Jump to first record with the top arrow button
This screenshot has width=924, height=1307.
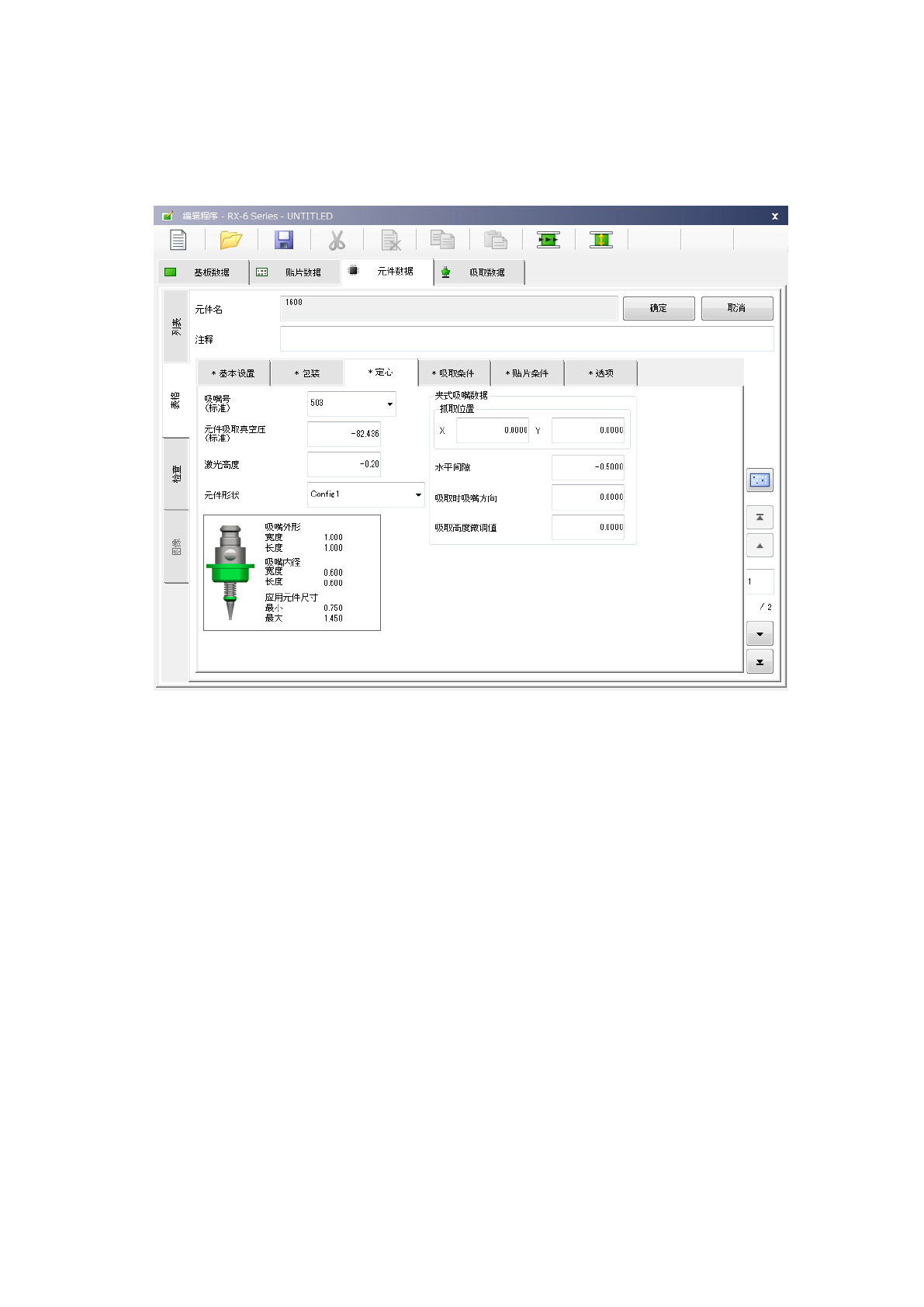coord(760,517)
